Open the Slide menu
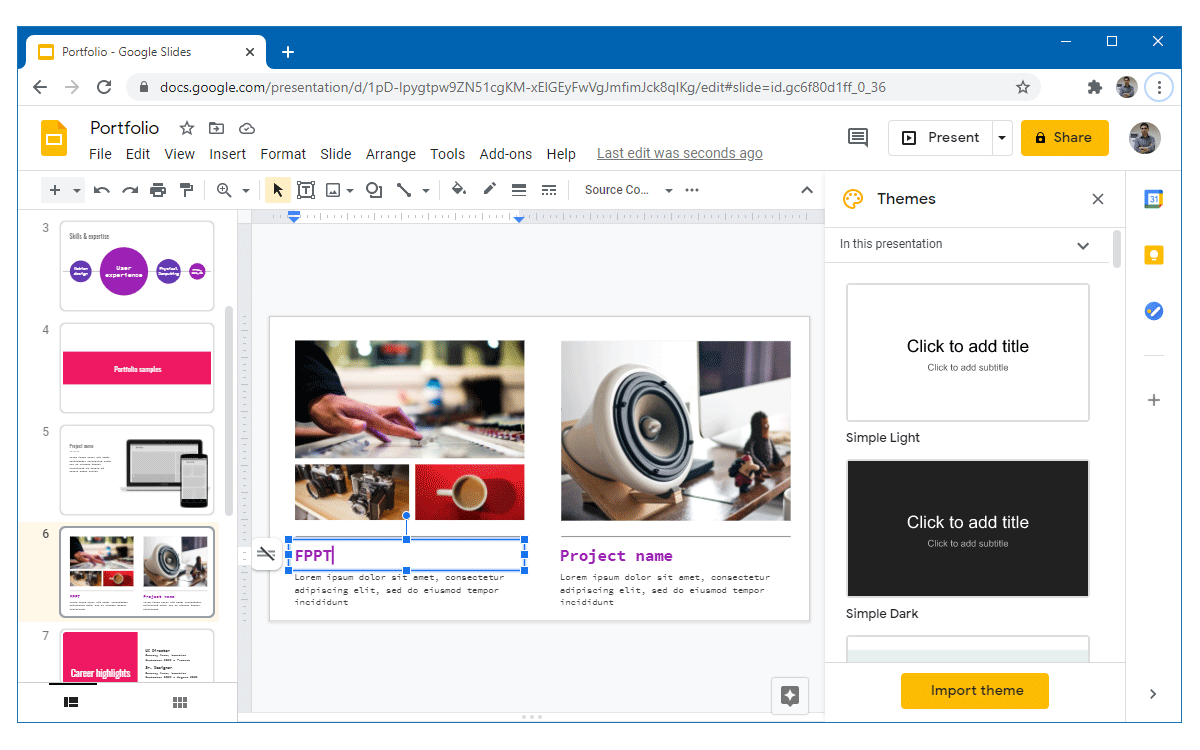Image resolution: width=1200 pixels, height=750 pixels. point(335,154)
